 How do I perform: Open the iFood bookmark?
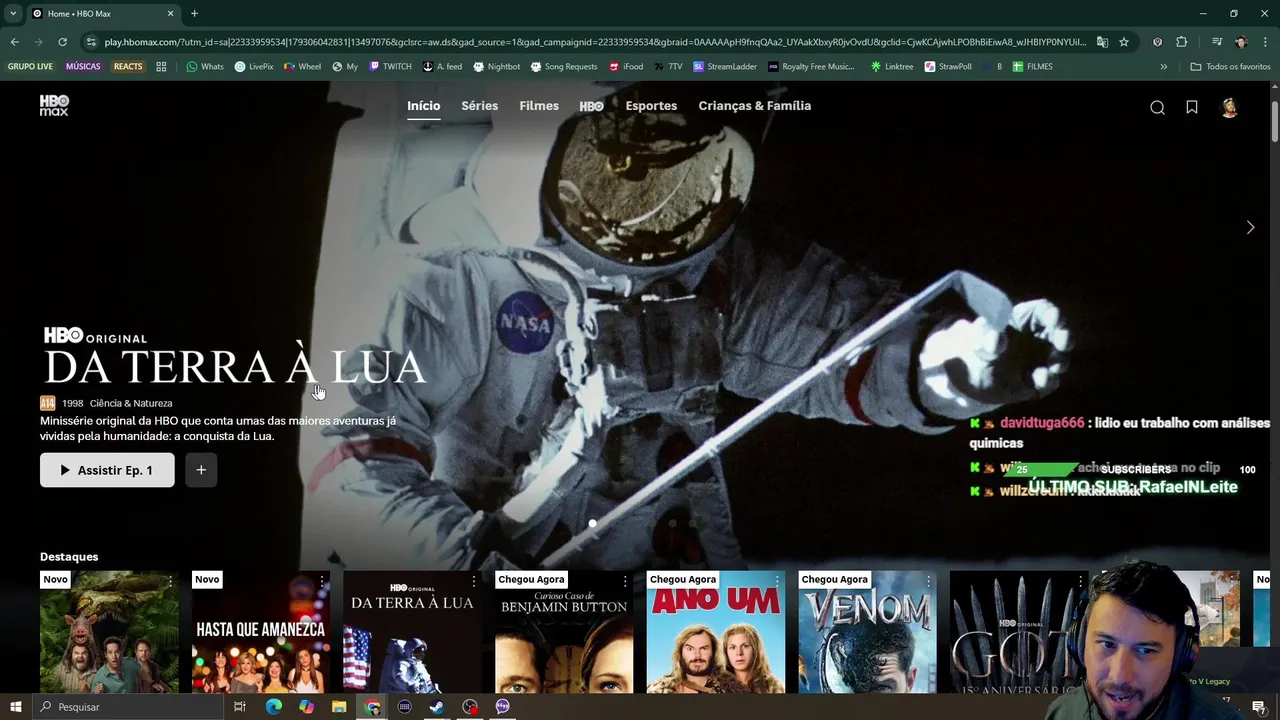[x=626, y=67]
